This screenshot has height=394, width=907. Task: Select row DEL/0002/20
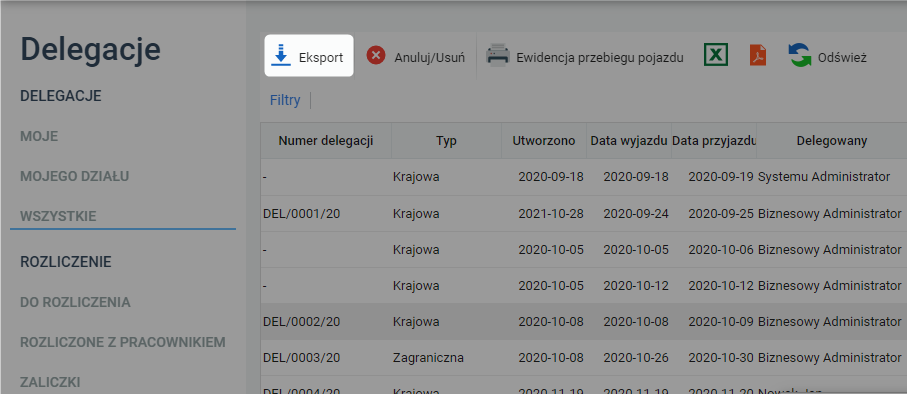pos(584,321)
